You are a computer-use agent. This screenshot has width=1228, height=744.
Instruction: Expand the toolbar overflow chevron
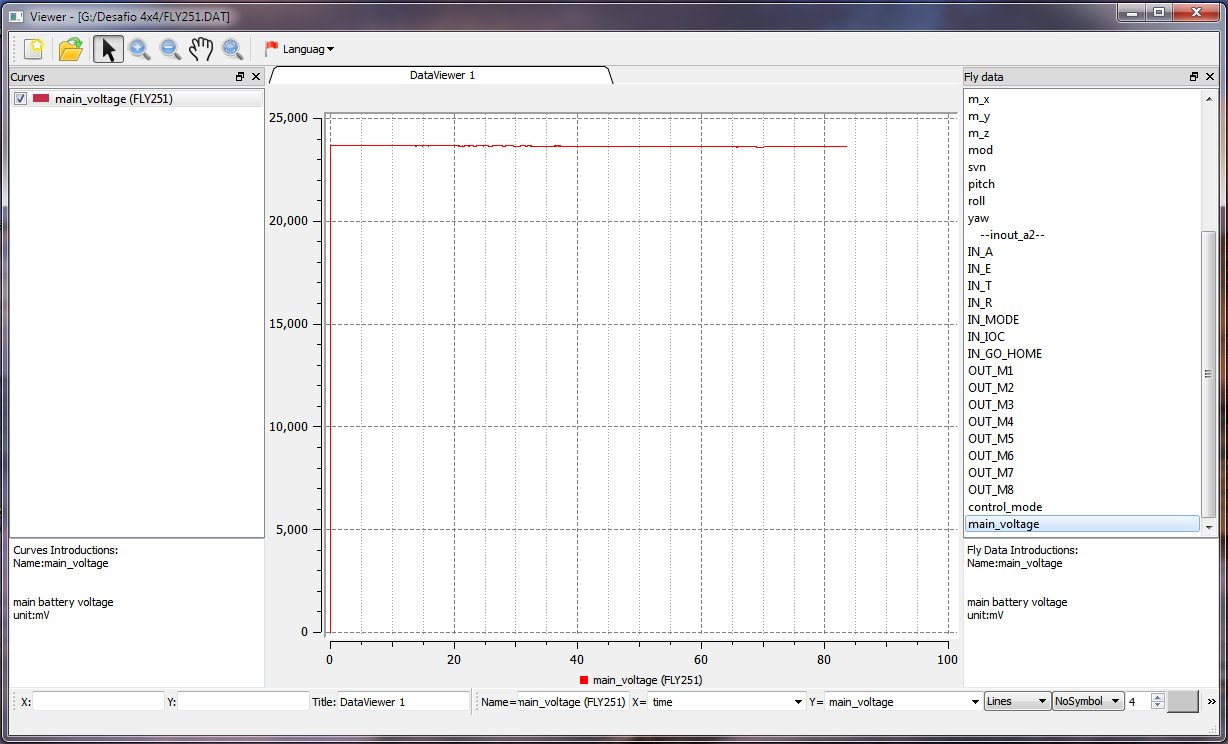pos(1212,702)
